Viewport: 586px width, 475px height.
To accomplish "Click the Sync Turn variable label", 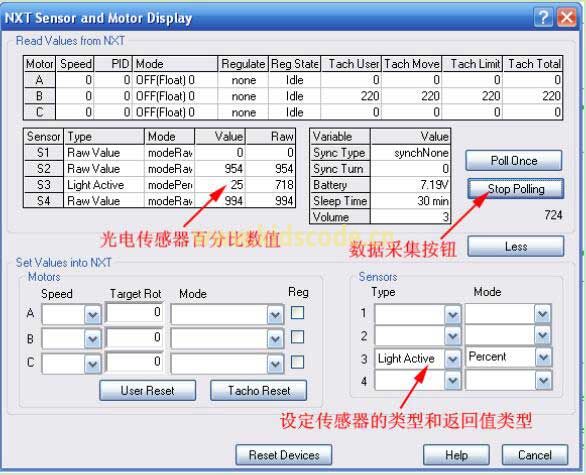I will coord(340,169).
